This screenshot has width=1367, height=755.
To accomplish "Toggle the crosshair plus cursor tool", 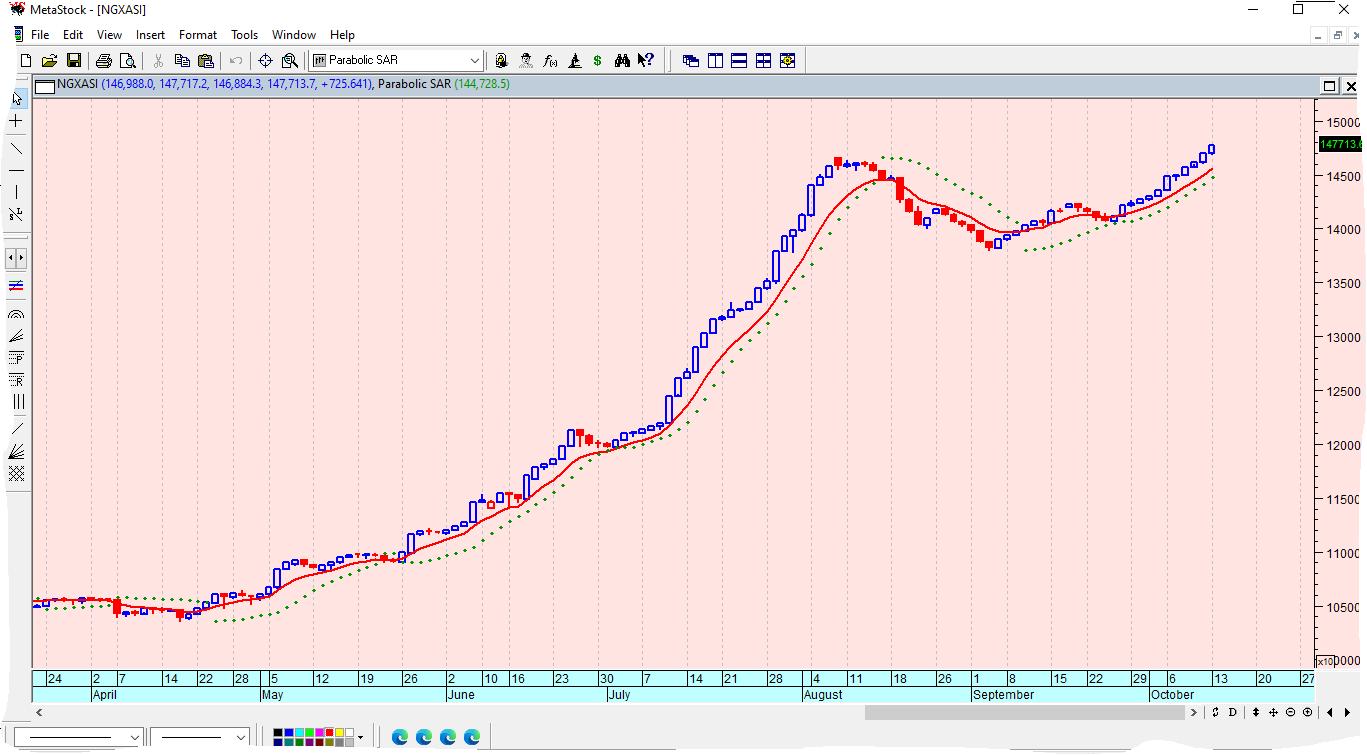I will pos(16,121).
